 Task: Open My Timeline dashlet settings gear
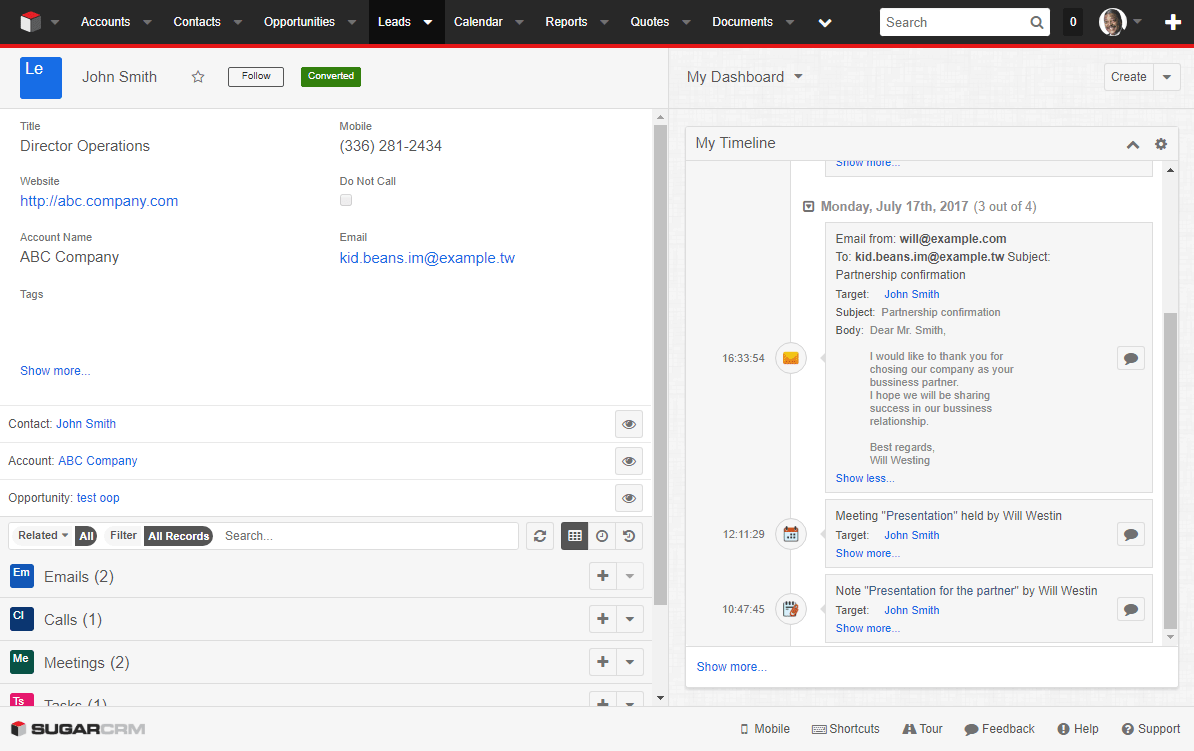(1160, 144)
